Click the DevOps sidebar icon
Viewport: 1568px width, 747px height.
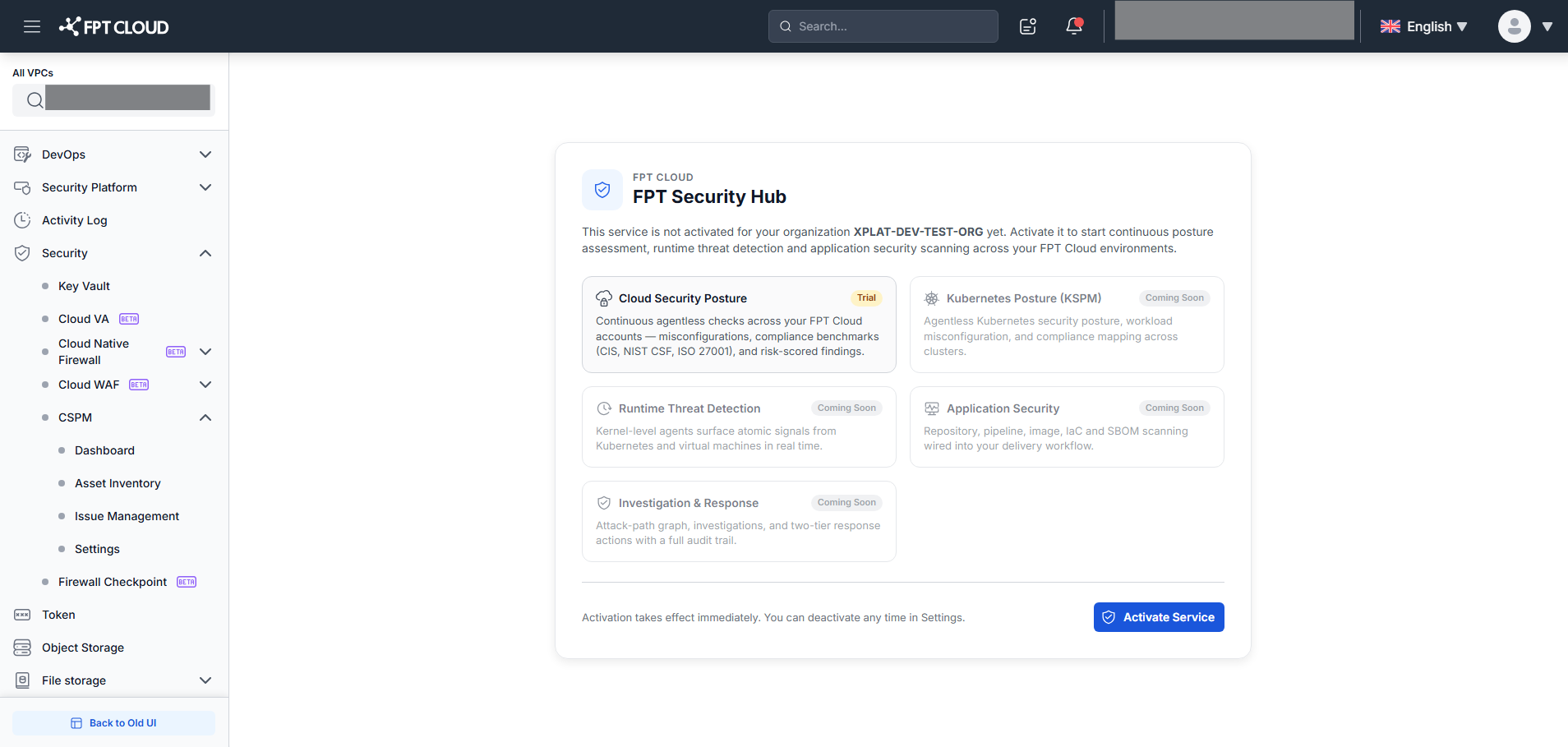22,154
